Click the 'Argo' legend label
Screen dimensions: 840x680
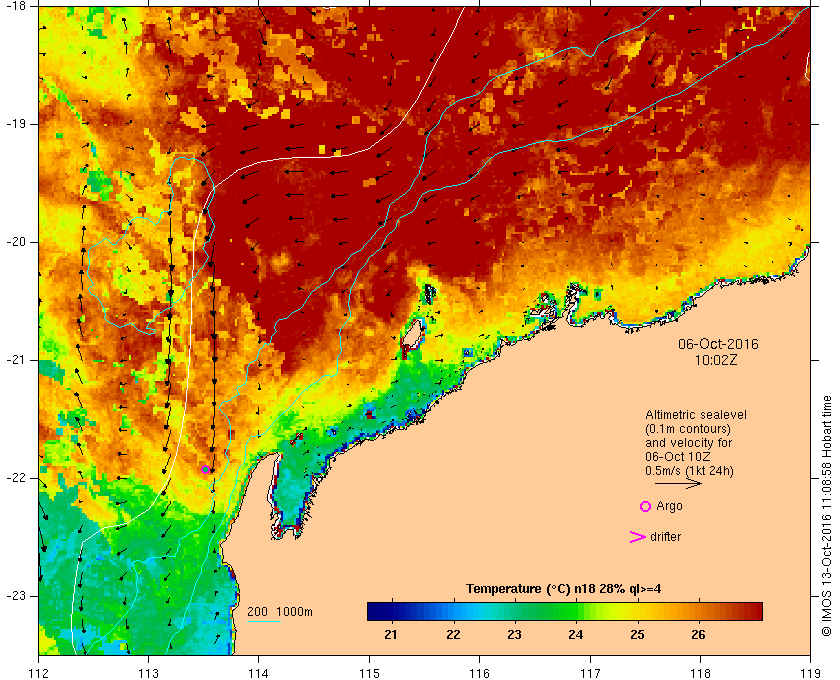click(x=669, y=506)
